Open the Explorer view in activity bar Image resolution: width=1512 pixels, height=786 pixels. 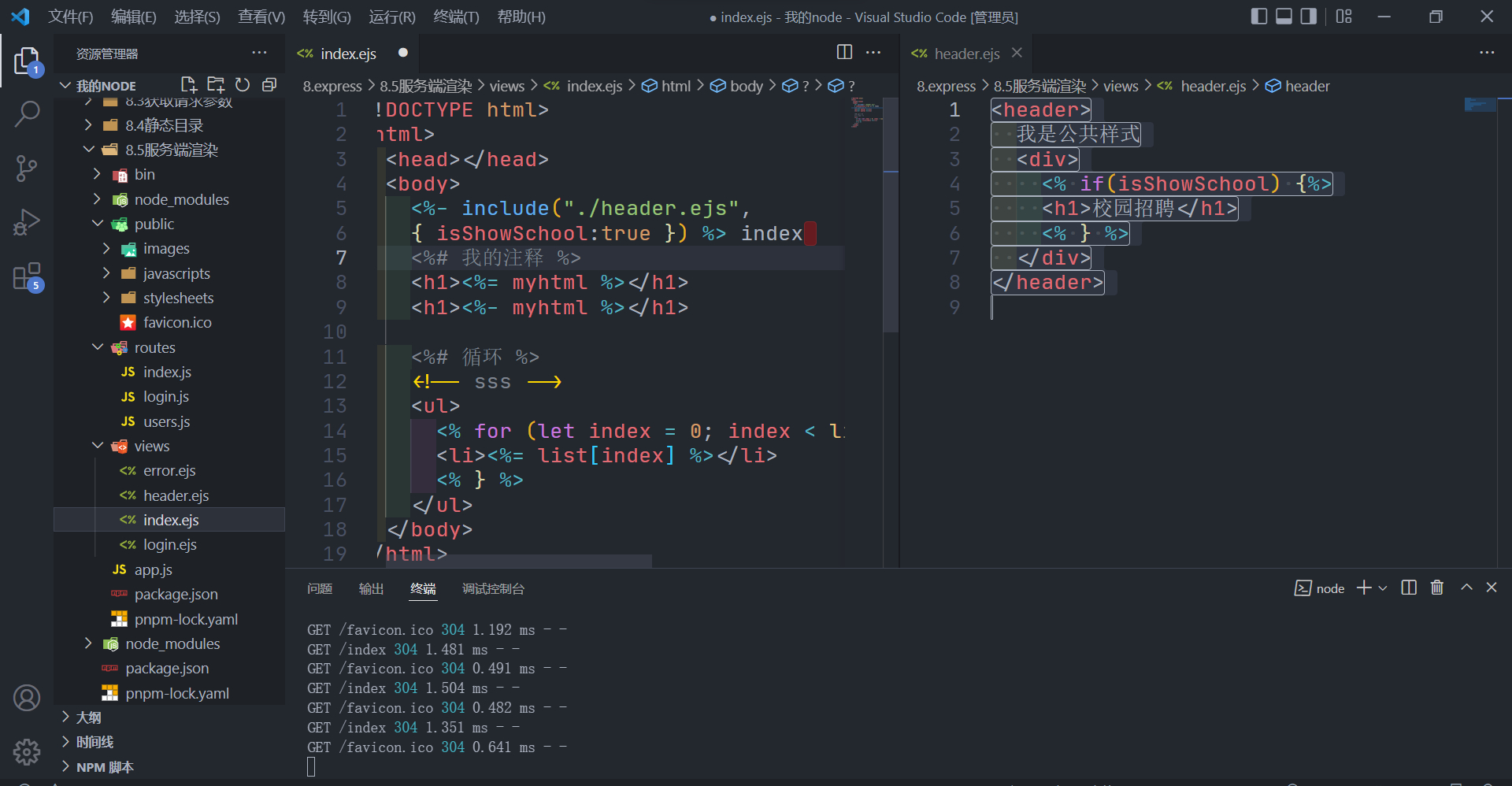pos(27,61)
